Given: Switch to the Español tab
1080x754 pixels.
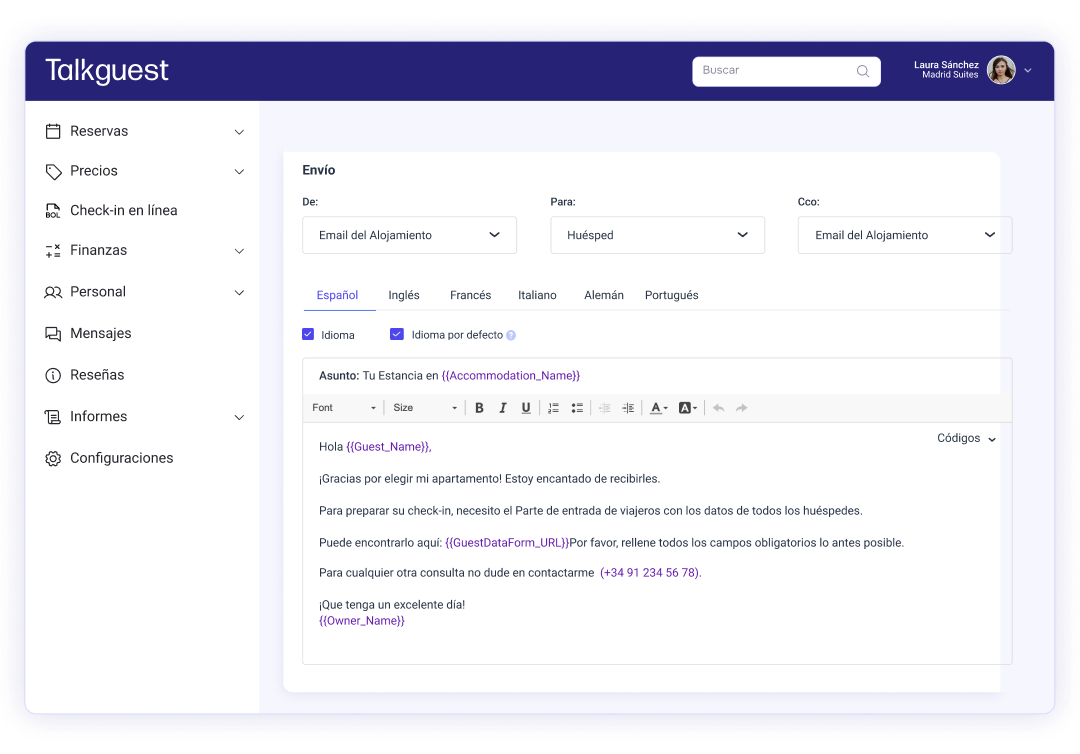Looking at the screenshot, I should 338,295.
